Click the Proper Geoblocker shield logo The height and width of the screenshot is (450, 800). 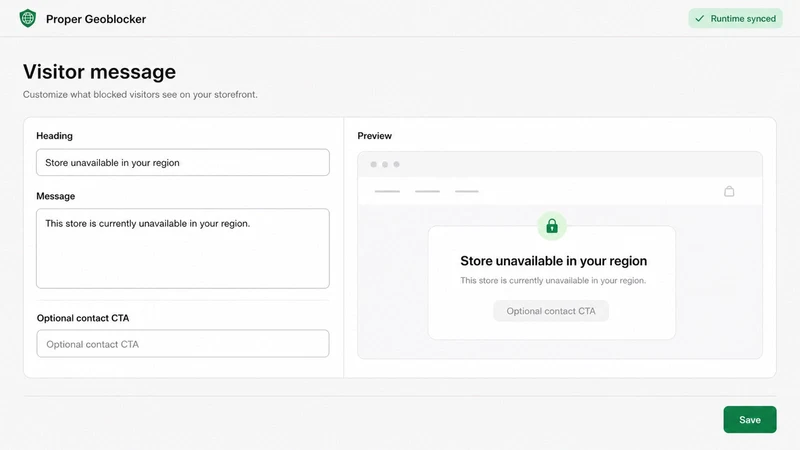28,18
